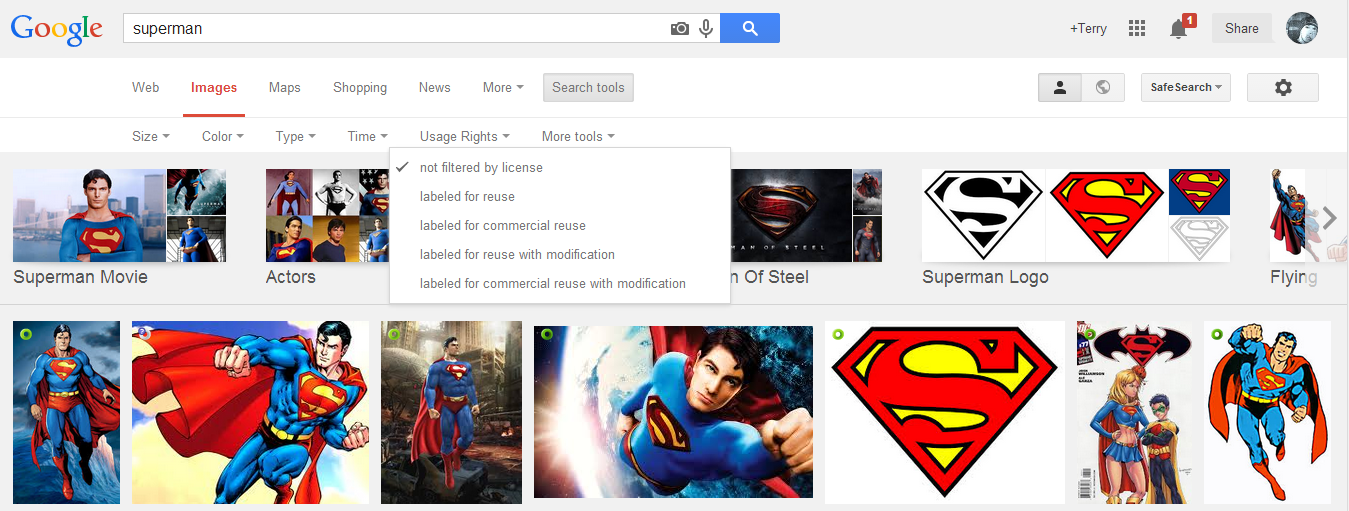Image resolution: width=1349 pixels, height=511 pixels.
Task: Choose 'labeled for commercial reuse with modification'
Action: pyautogui.click(x=560, y=283)
